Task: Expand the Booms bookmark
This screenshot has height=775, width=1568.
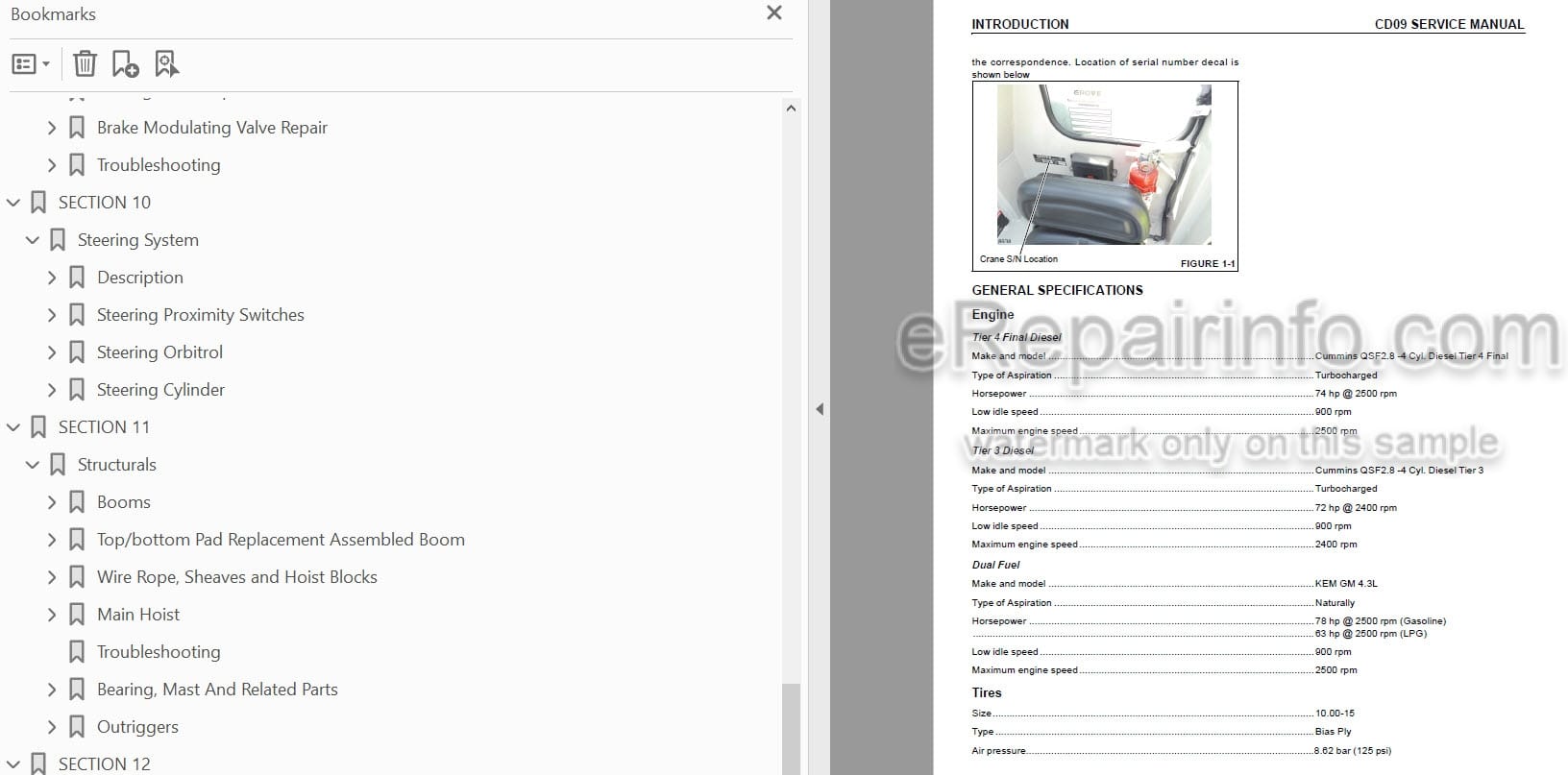Action: point(52,502)
